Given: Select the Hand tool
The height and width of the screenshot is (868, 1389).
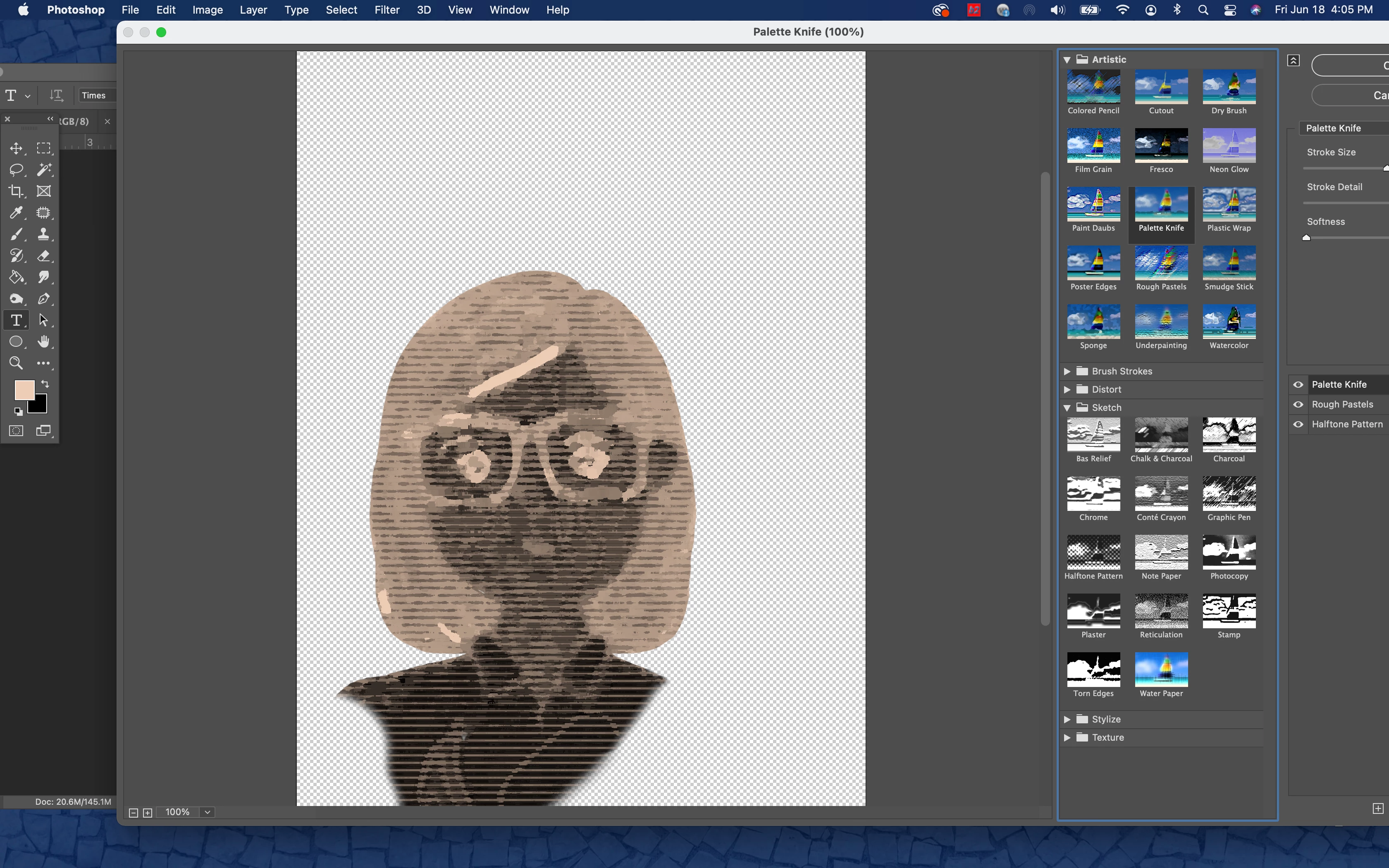Looking at the screenshot, I should click(44, 342).
